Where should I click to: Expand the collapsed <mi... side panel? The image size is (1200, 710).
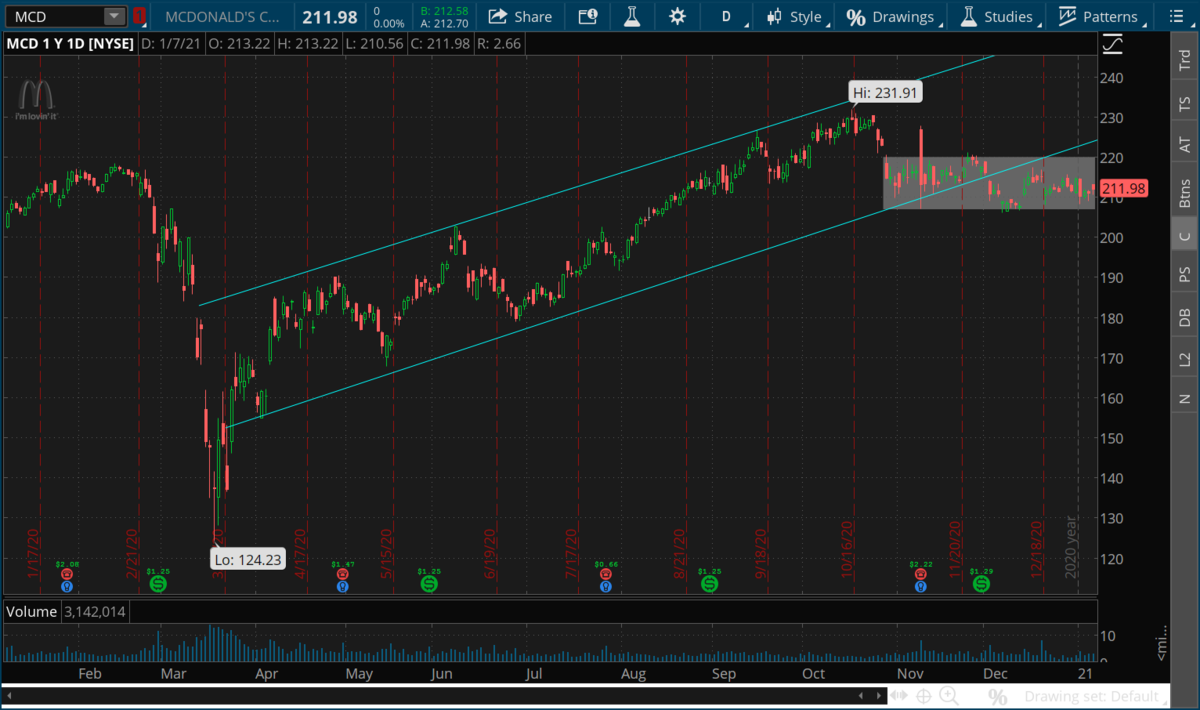pyautogui.click(x=1161, y=641)
